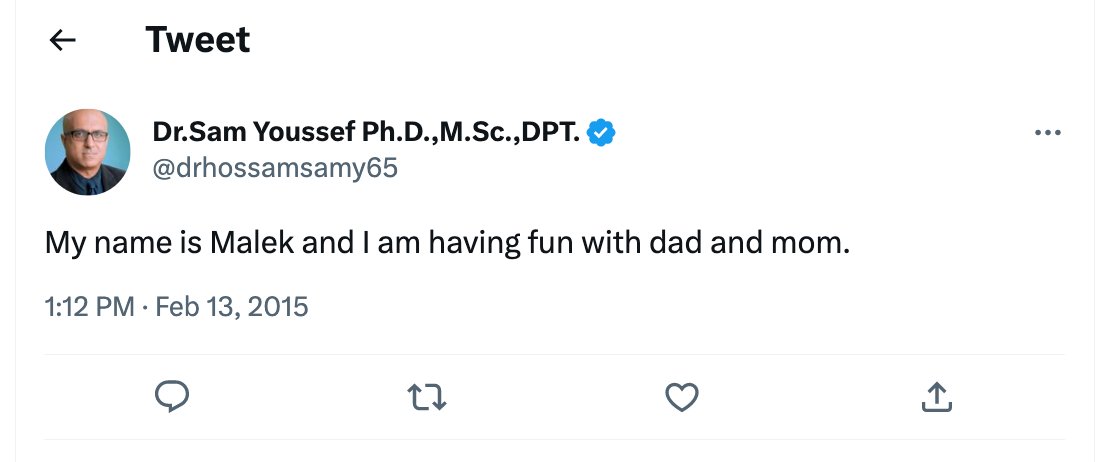Share the tweet via the upload icon
Screen dimensions: 1102x462
click(936, 397)
